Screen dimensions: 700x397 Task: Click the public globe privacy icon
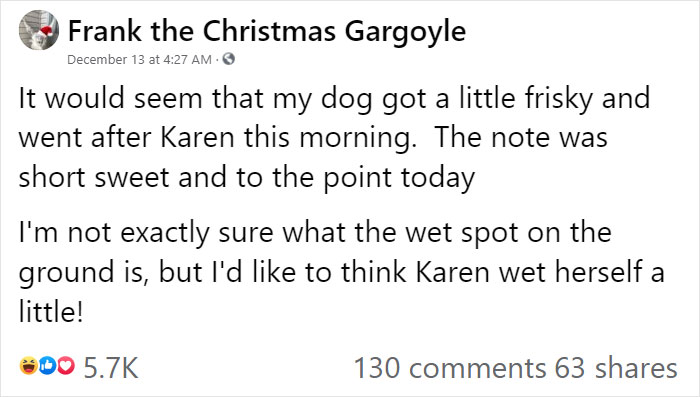click(x=229, y=59)
